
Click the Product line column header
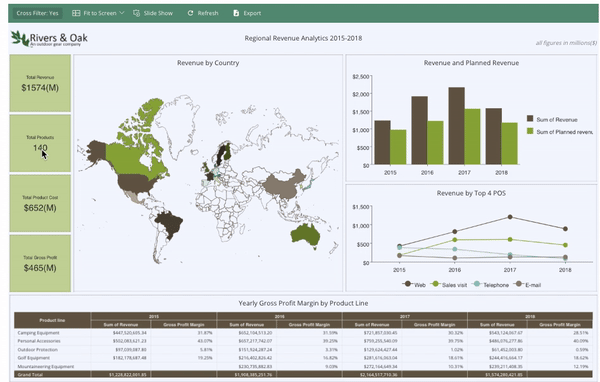point(52,320)
